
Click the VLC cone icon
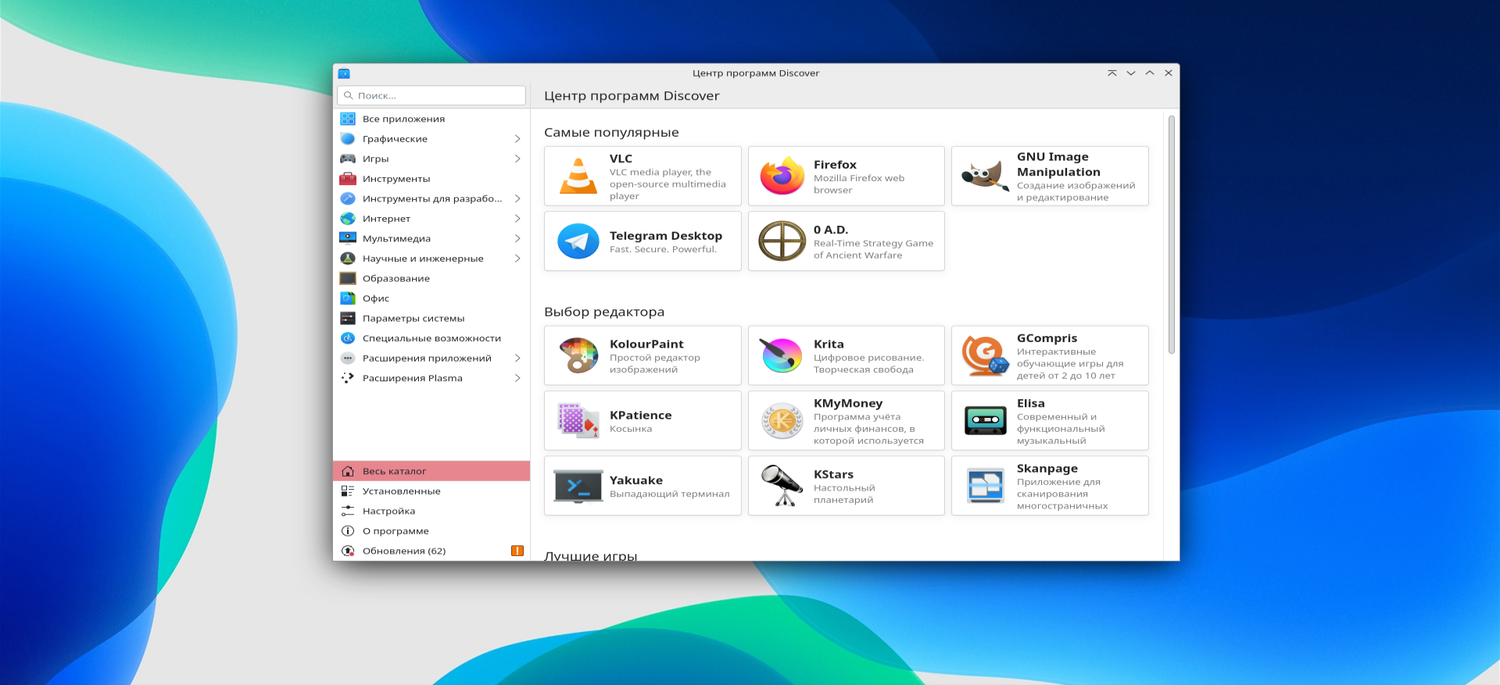[578, 176]
